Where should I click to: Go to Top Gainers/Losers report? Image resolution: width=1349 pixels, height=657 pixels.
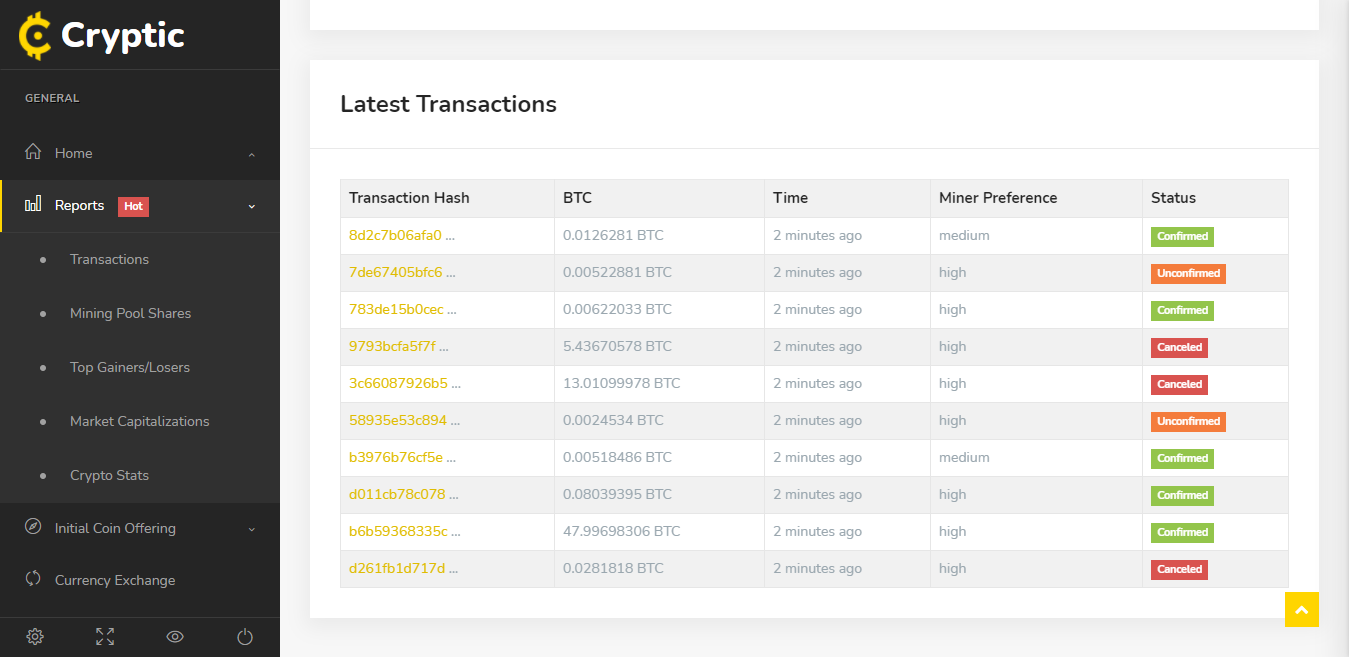(x=129, y=367)
